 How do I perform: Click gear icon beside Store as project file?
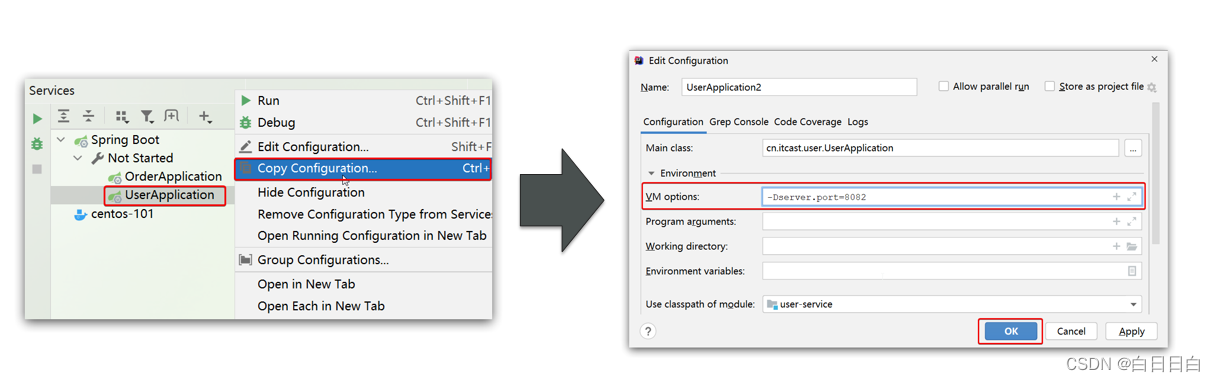(x=1152, y=87)
